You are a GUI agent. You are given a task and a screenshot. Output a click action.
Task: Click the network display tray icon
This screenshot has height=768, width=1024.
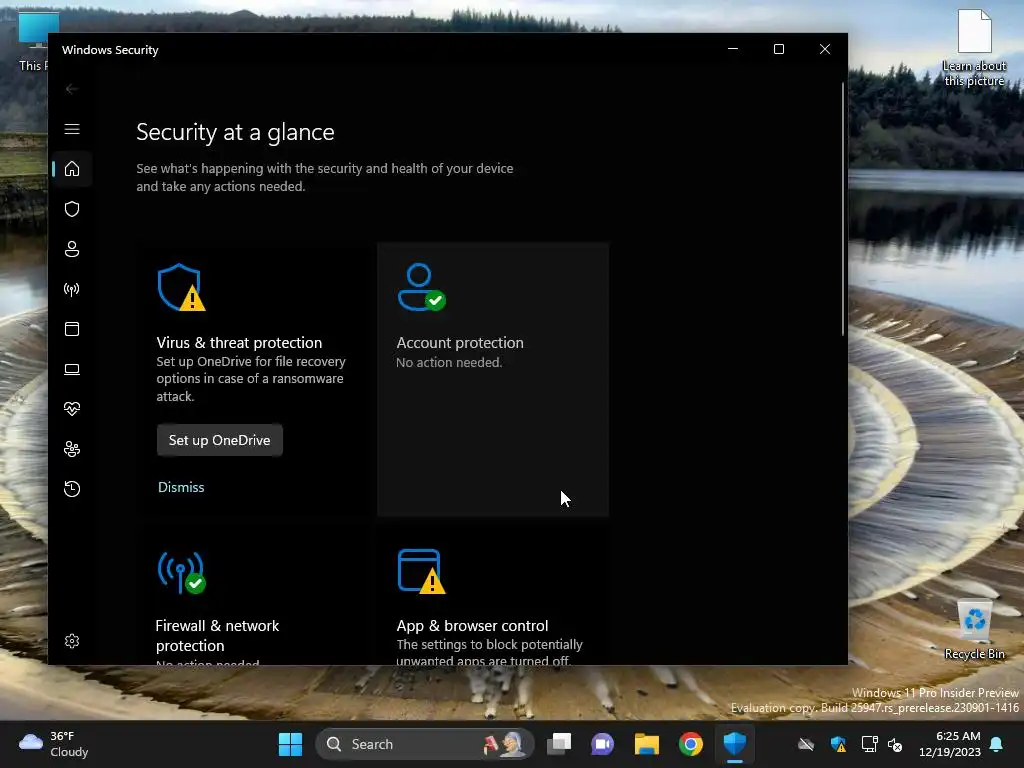(x=870, y=744)
